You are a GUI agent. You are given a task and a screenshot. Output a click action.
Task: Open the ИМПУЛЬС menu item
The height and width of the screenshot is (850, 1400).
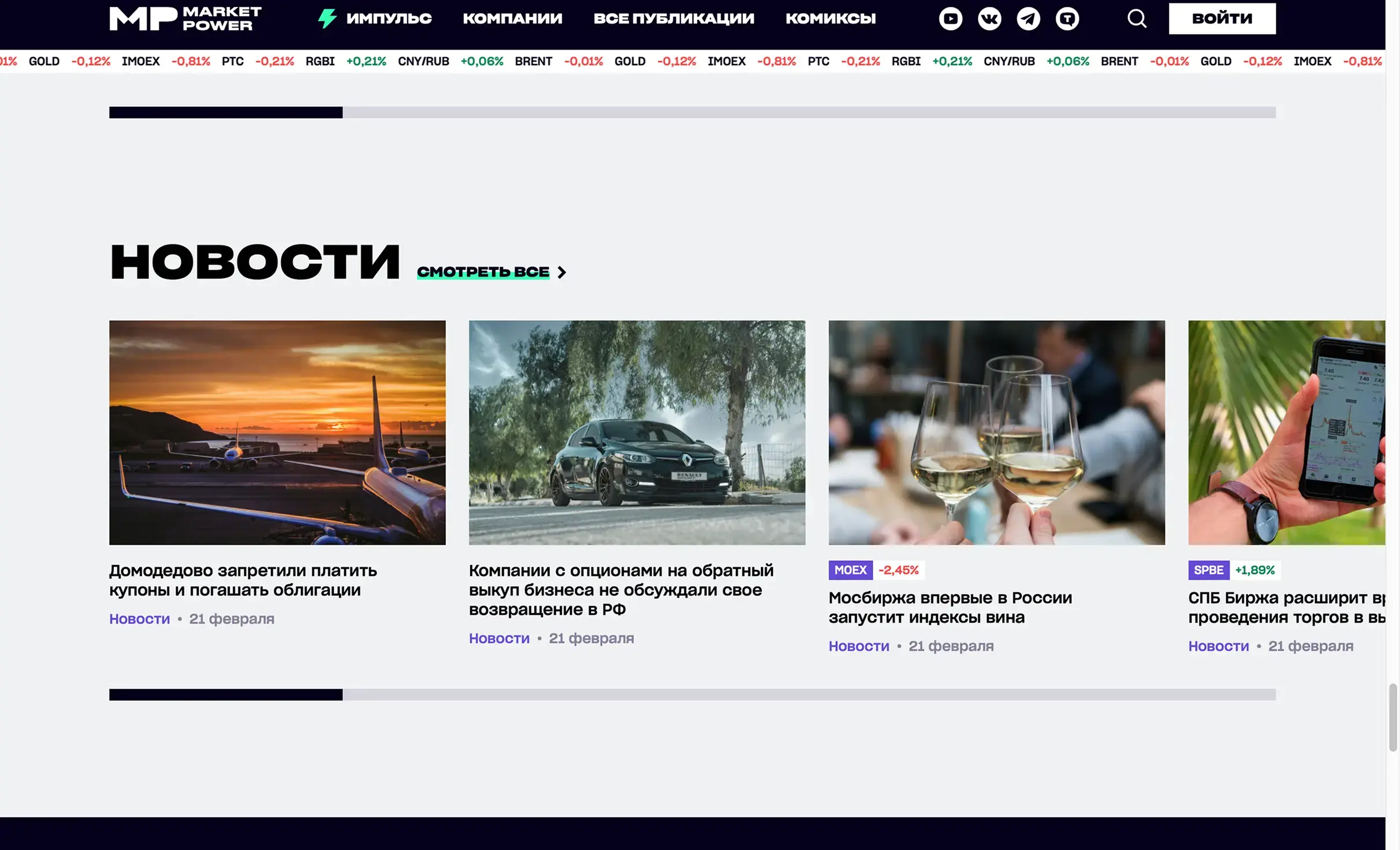[389, 18]
